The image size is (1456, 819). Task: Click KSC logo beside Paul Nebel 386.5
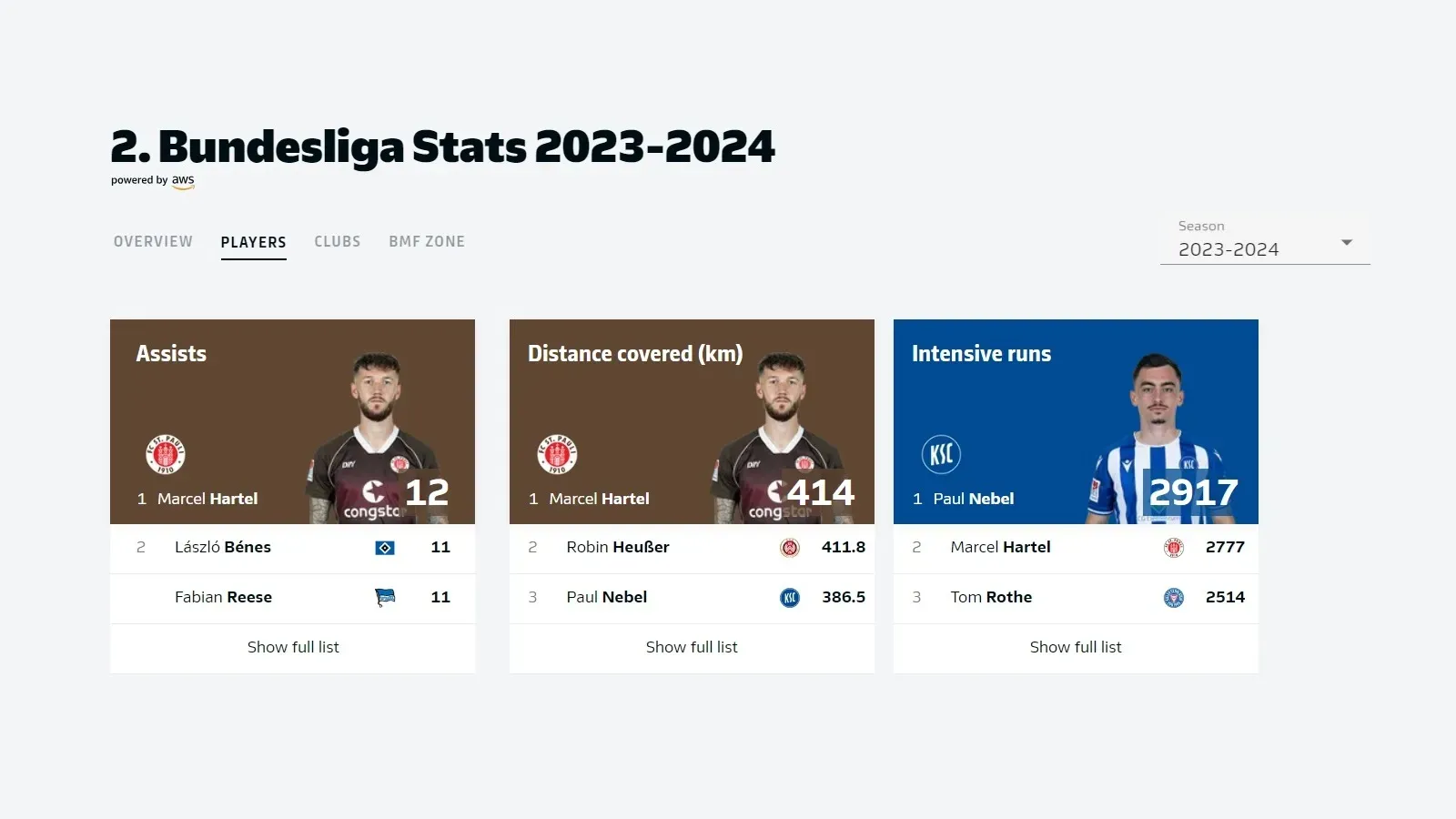coord(790,598)
